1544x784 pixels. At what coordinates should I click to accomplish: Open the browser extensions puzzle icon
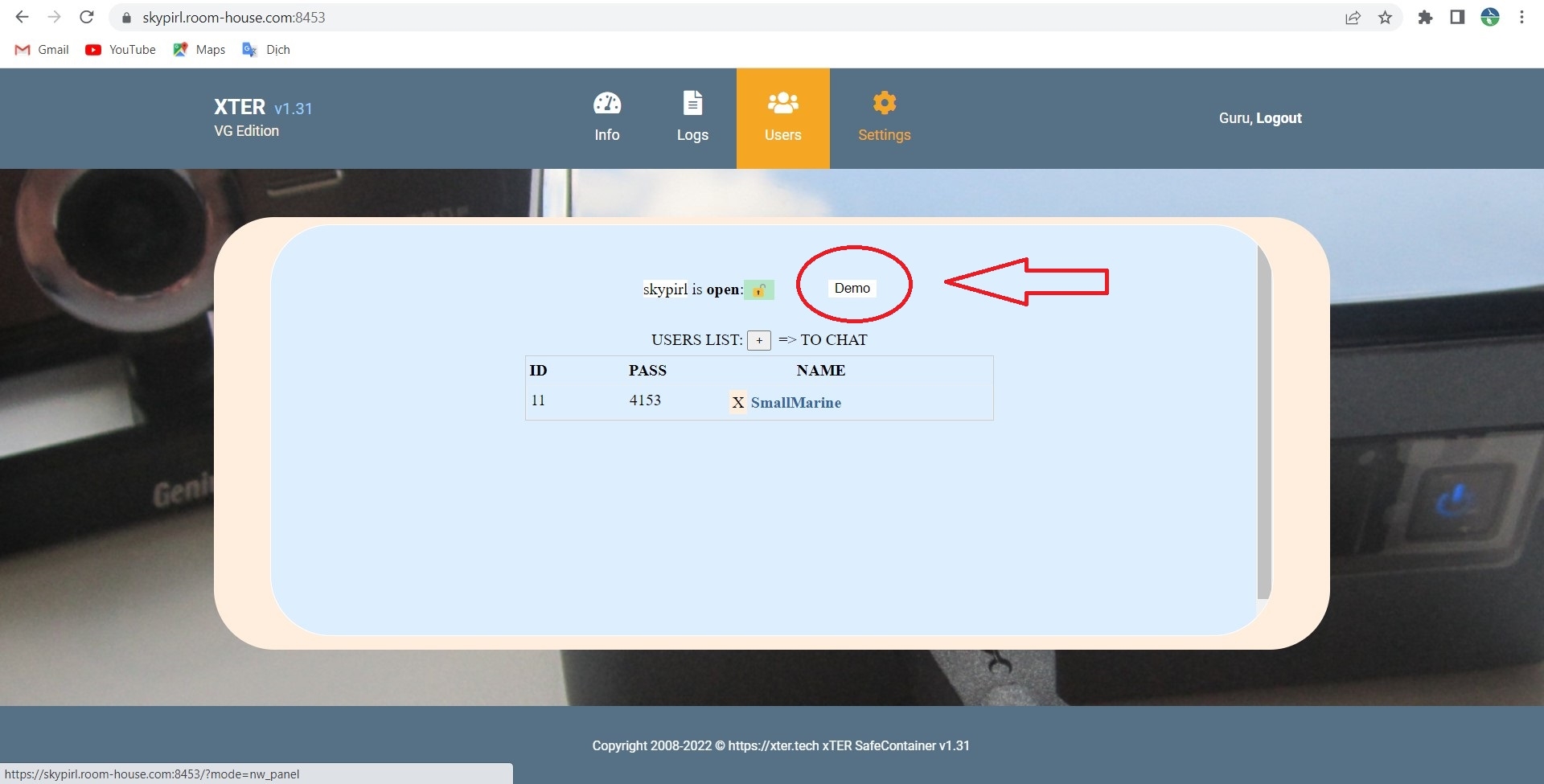[1425, 18]
